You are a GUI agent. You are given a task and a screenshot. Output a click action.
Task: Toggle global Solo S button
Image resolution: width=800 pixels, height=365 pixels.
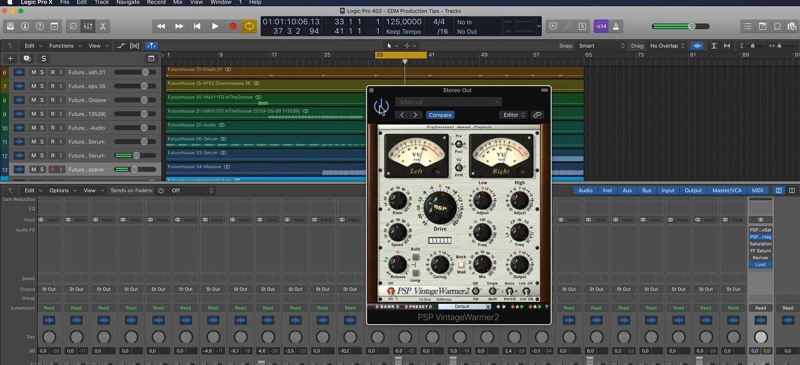[x=43, y=59]
